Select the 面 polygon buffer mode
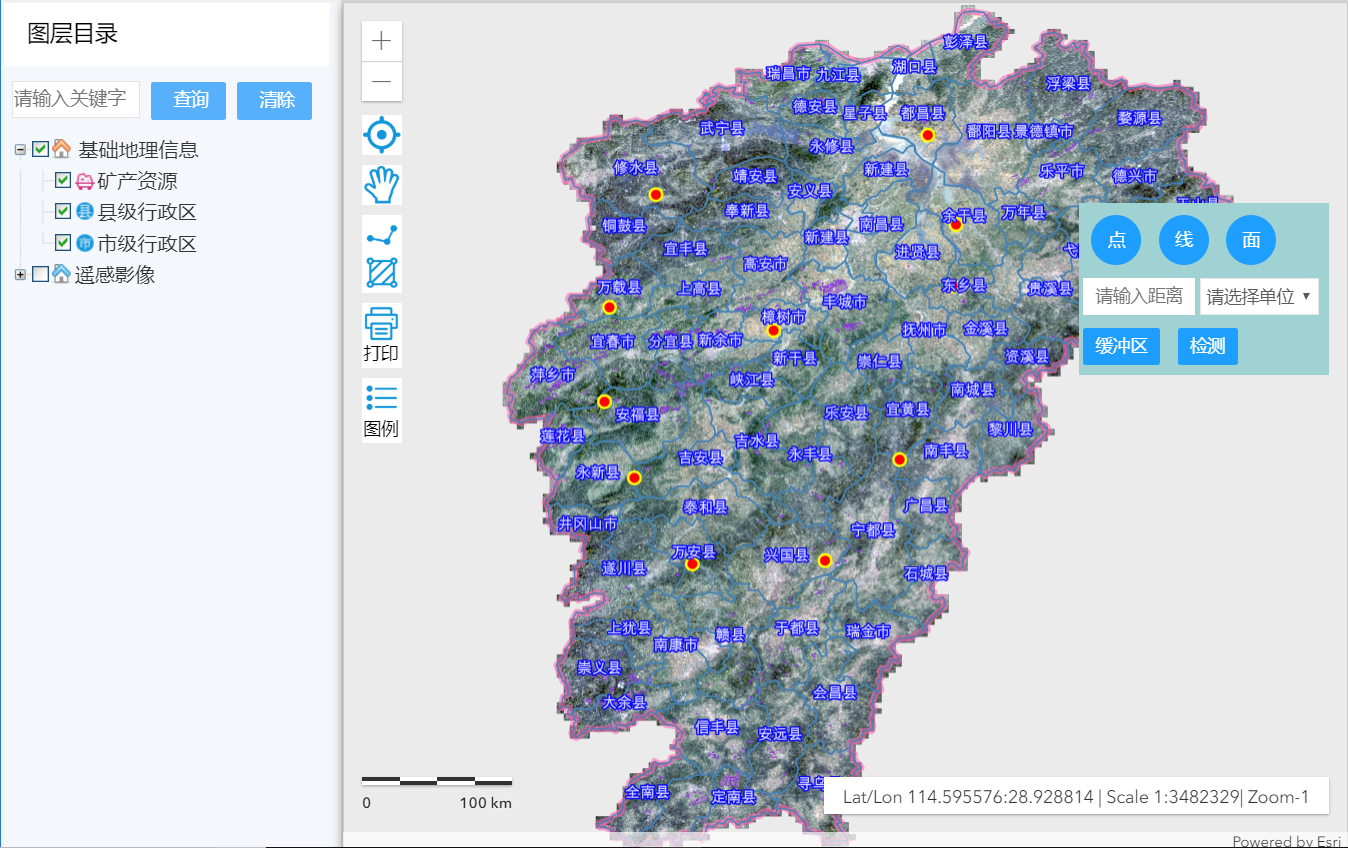 click(1250, 240)
